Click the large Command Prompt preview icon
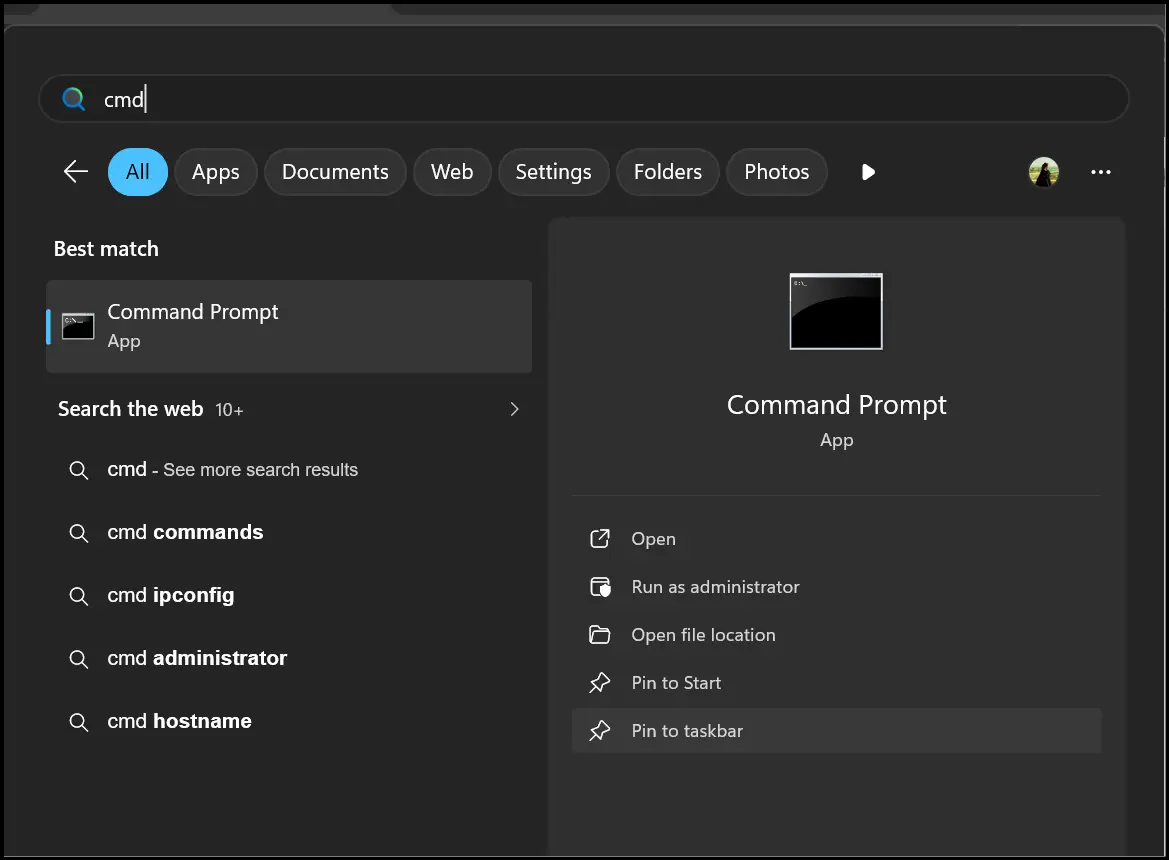This screenshot has height=860, width=1169. [x=836, y=311]
